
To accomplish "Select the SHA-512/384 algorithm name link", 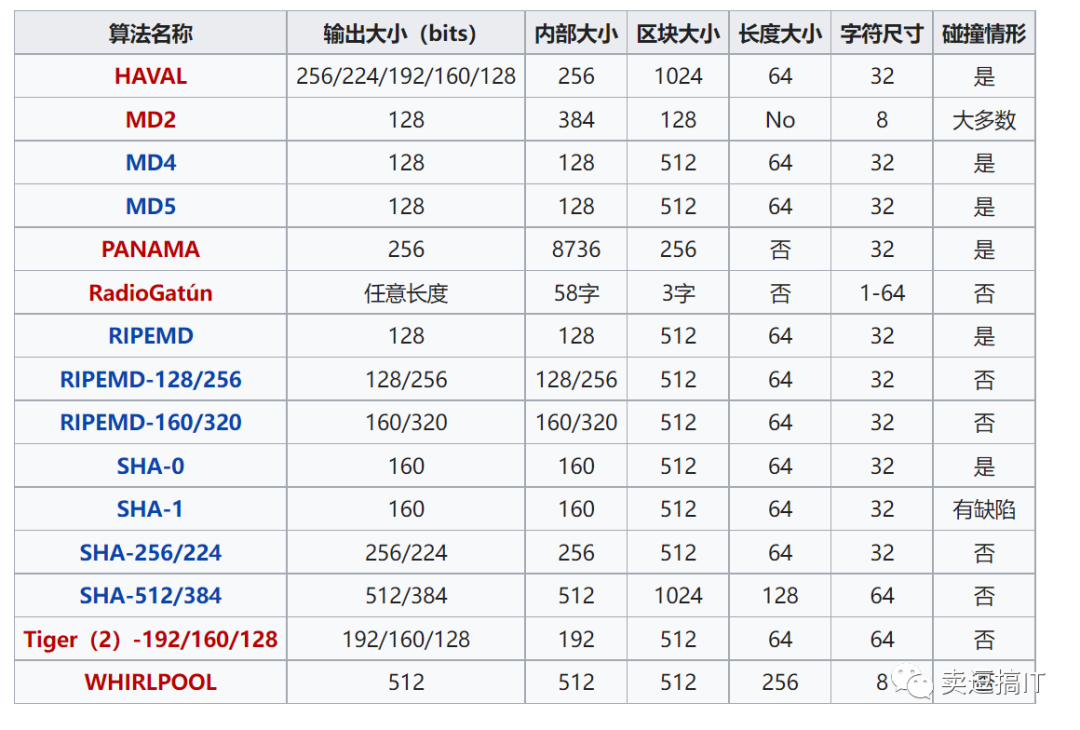I will pos(150,596).
